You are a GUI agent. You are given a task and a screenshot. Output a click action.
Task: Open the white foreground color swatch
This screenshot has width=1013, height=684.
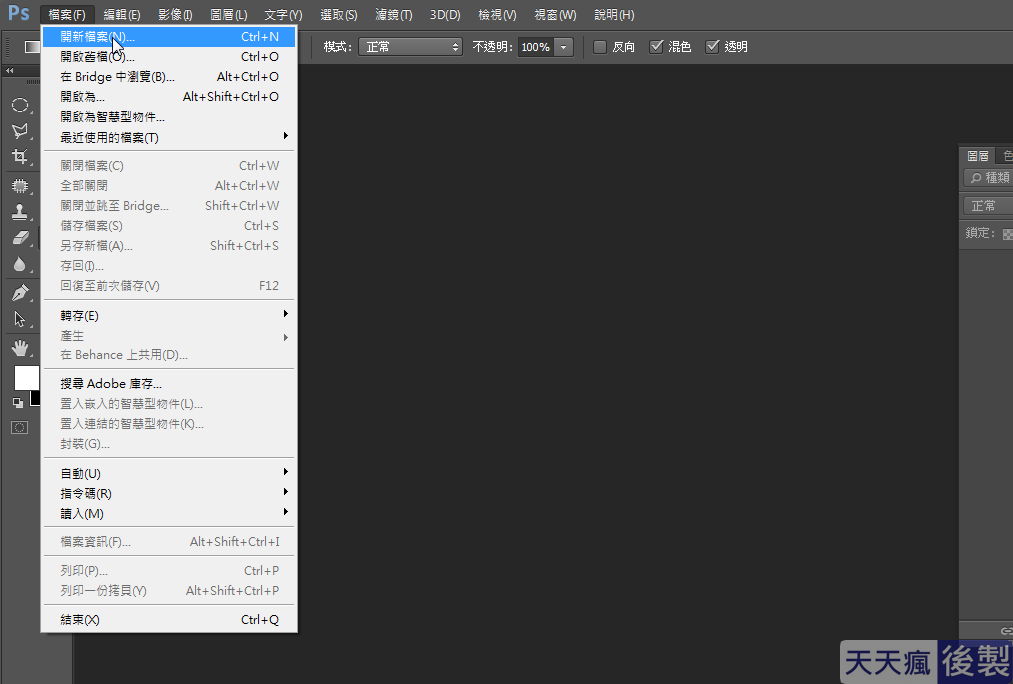(26, 378)
